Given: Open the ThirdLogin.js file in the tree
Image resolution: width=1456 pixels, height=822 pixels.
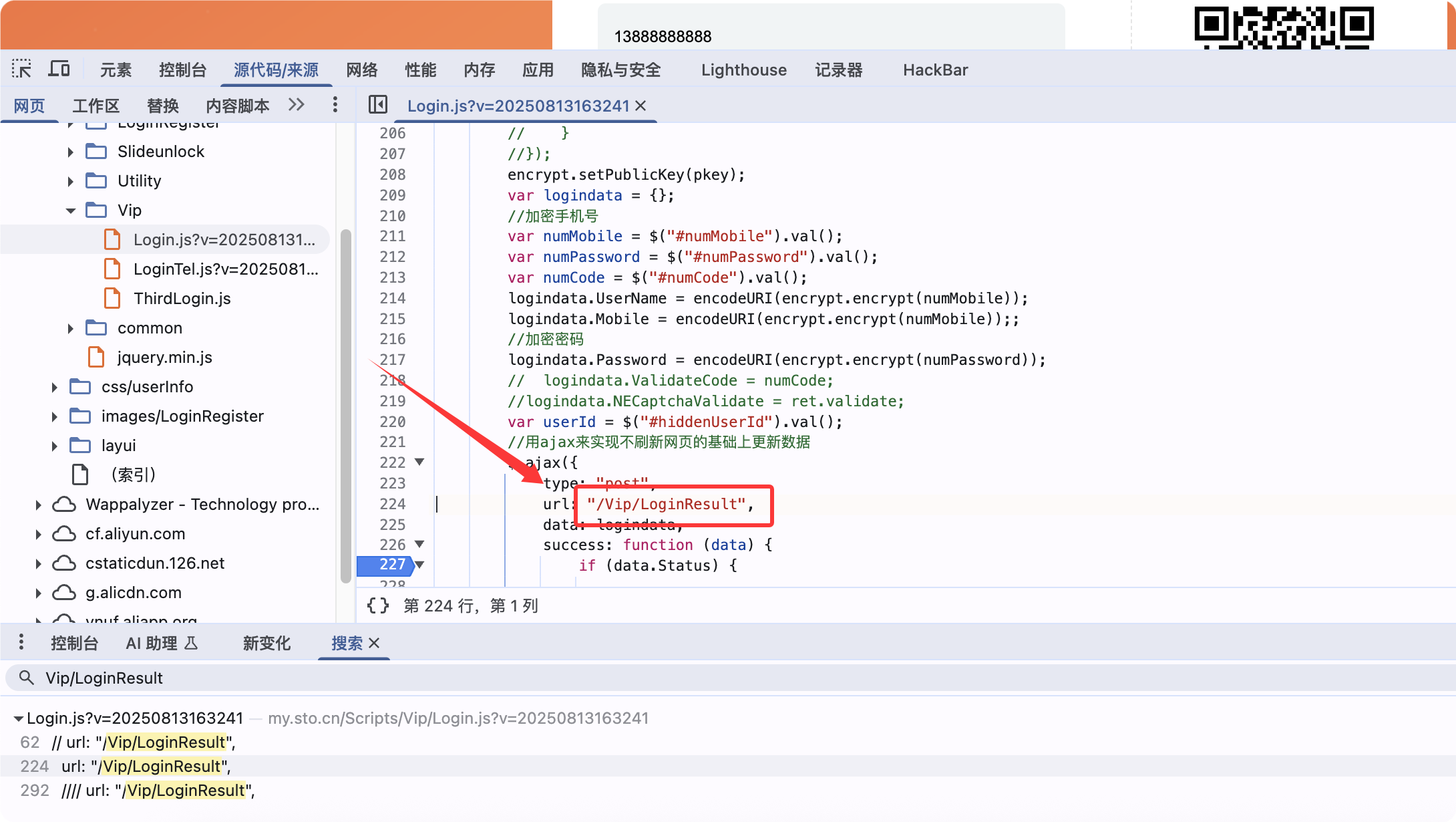Looking at the screenshot, I should [x=182, y=299].
